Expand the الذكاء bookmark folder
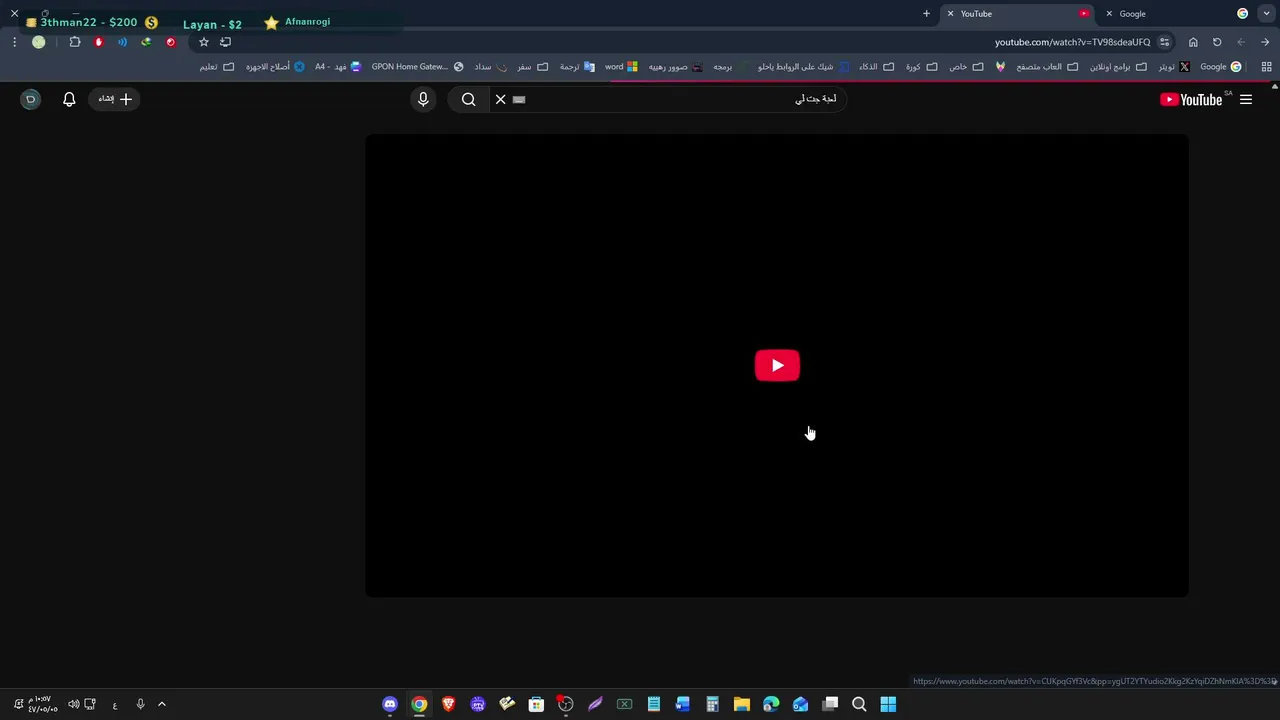 [877, 67]
